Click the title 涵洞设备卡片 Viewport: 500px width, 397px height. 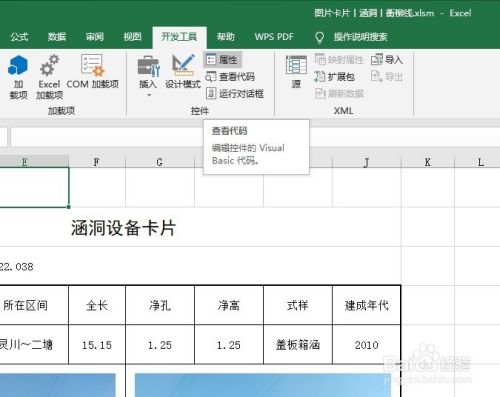point(123,228)
